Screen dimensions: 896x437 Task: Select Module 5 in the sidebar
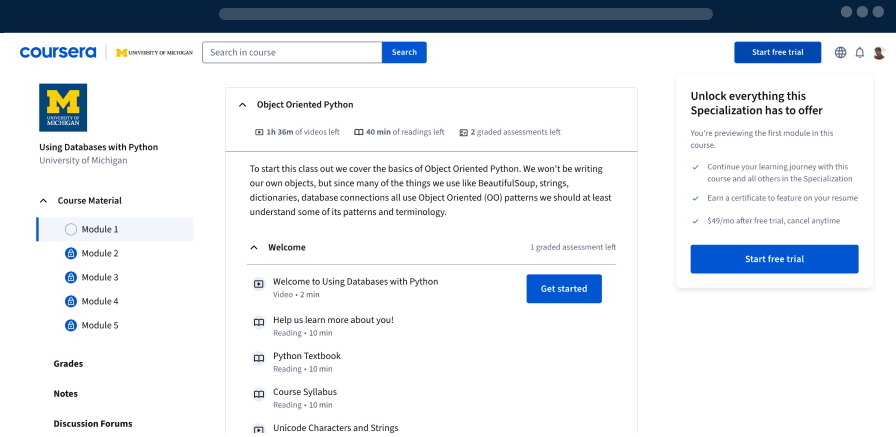pyautogui.click(x=99, y=325)
